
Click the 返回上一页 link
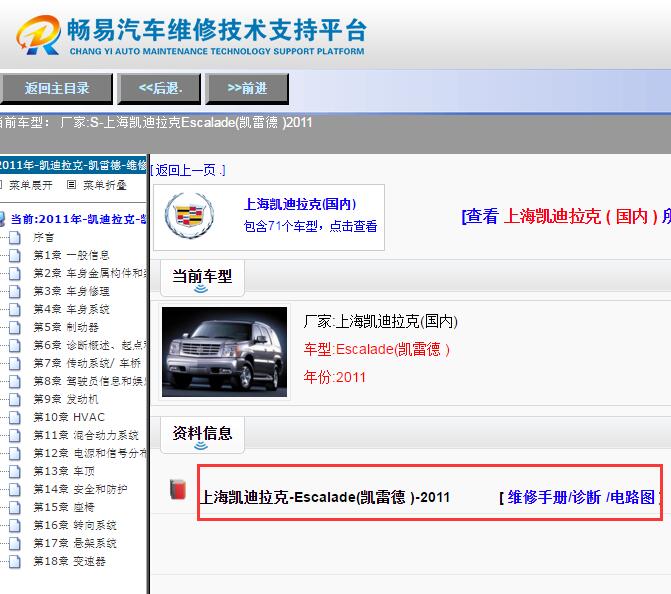coord(188,170)
